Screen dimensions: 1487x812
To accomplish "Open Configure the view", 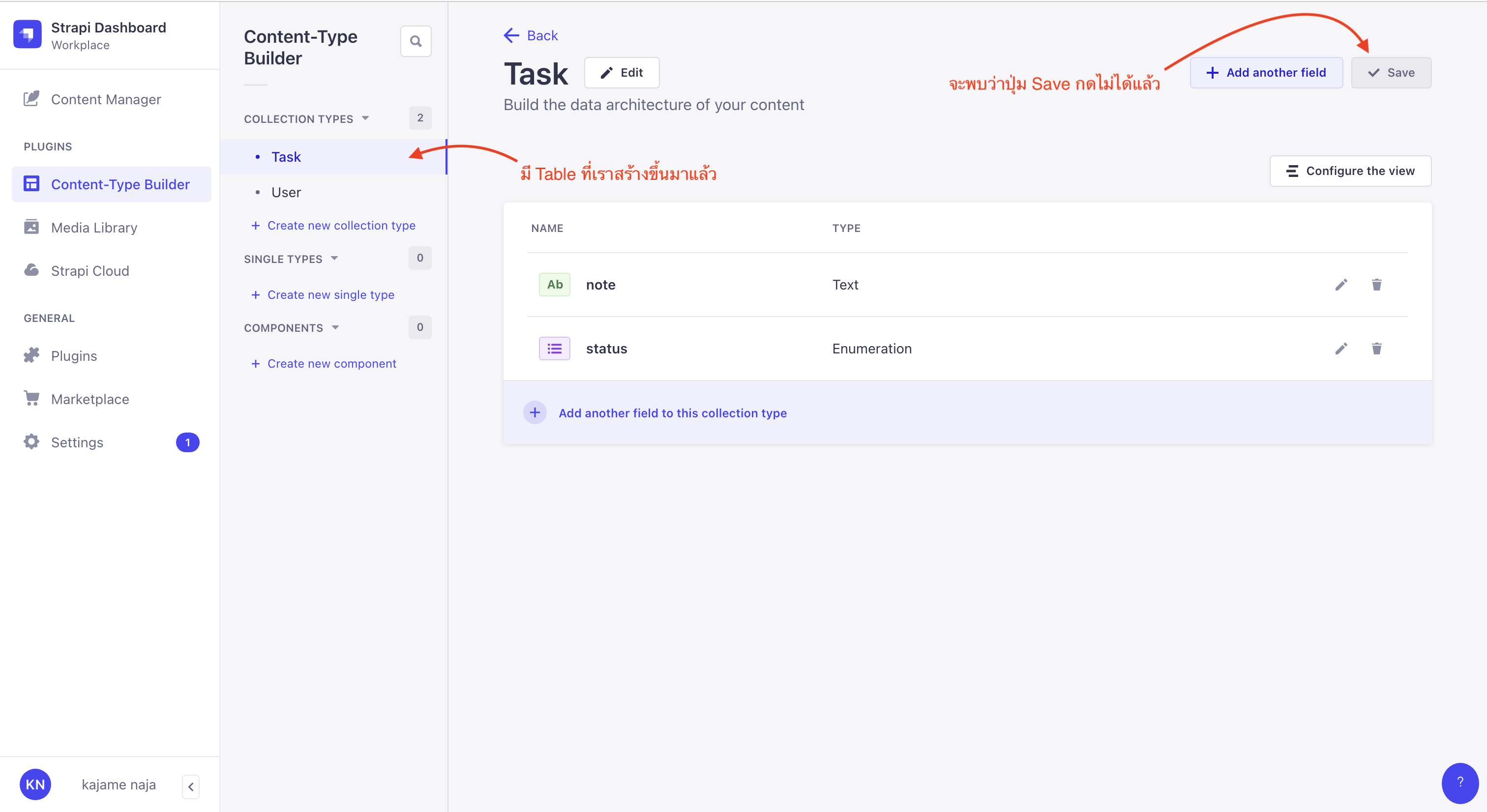I will (x=1350, y=171).
